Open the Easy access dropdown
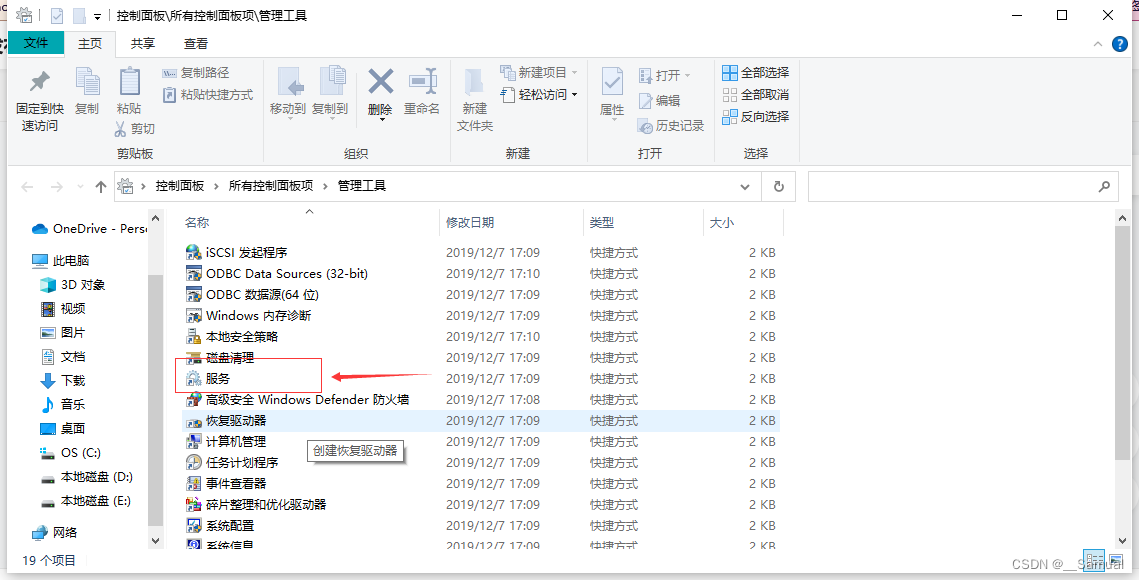The height and width of the screenshot is (580, 1139). (x=538, y=94)
